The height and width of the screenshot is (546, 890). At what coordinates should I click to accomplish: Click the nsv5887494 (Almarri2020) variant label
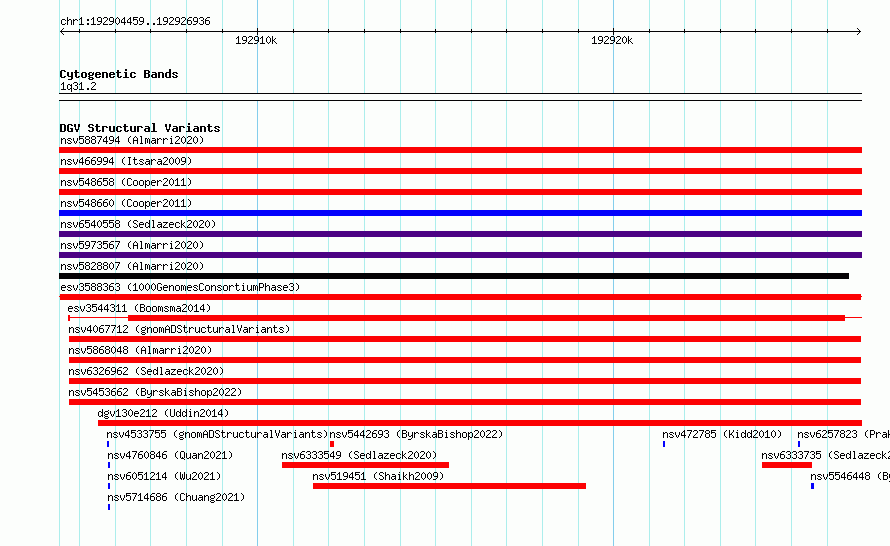132,140
